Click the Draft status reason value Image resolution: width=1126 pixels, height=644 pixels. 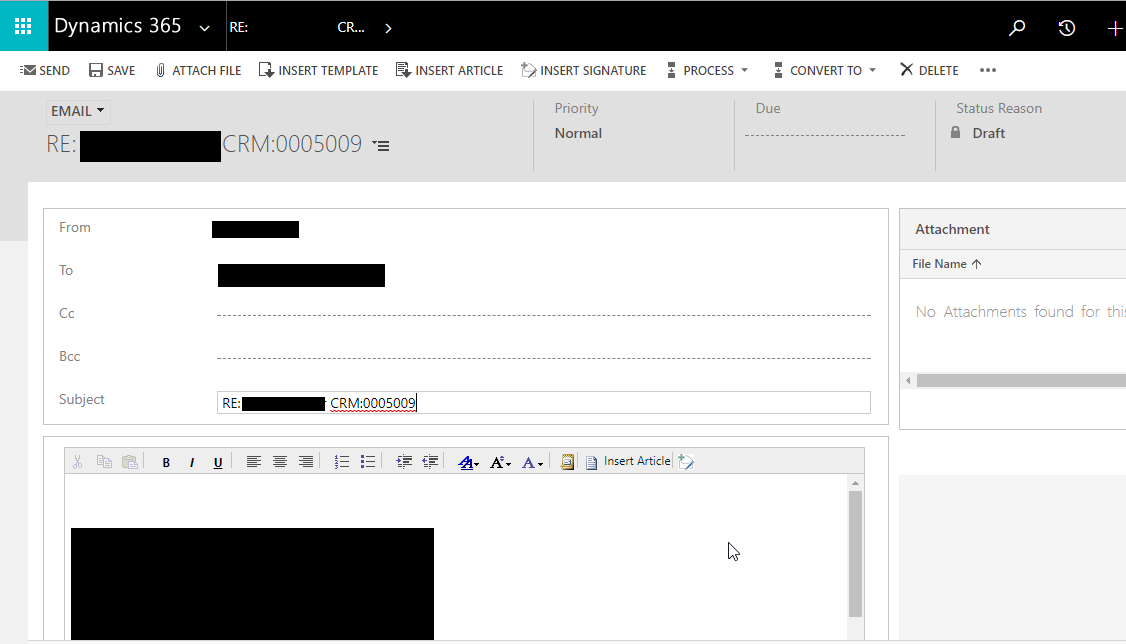(x=988, y=134)
